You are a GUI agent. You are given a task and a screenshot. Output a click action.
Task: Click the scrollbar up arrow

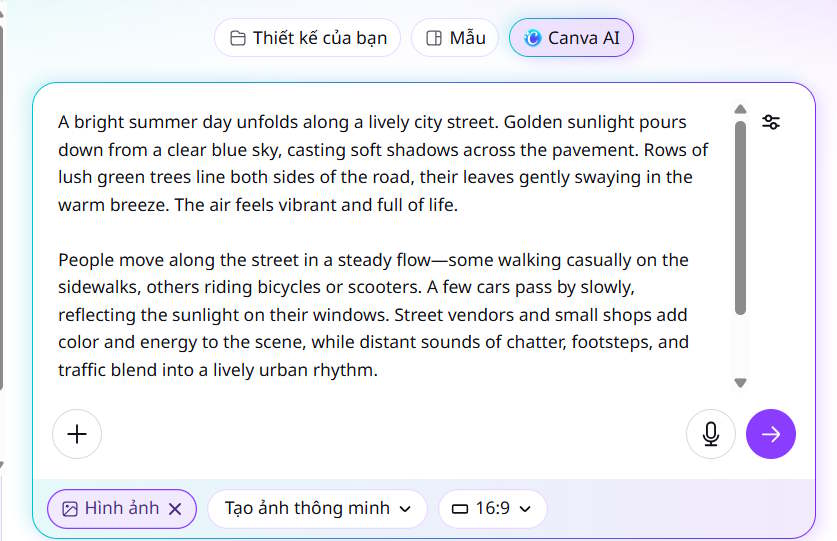740,109
